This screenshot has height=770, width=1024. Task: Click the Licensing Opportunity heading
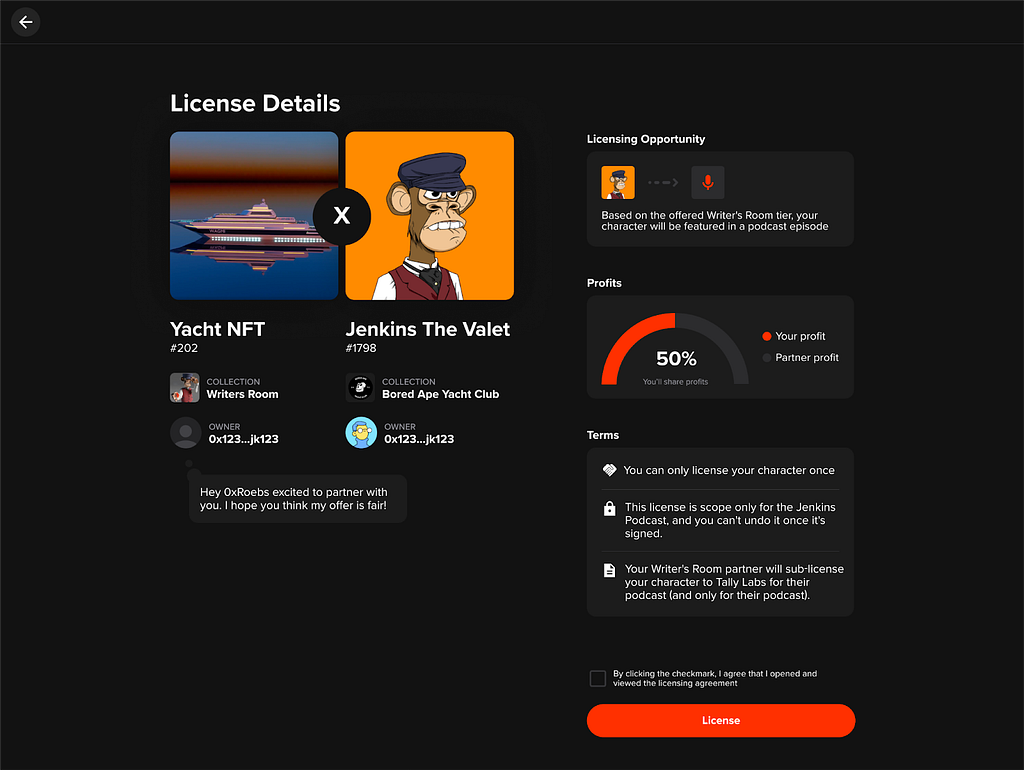tap(646, 139)
